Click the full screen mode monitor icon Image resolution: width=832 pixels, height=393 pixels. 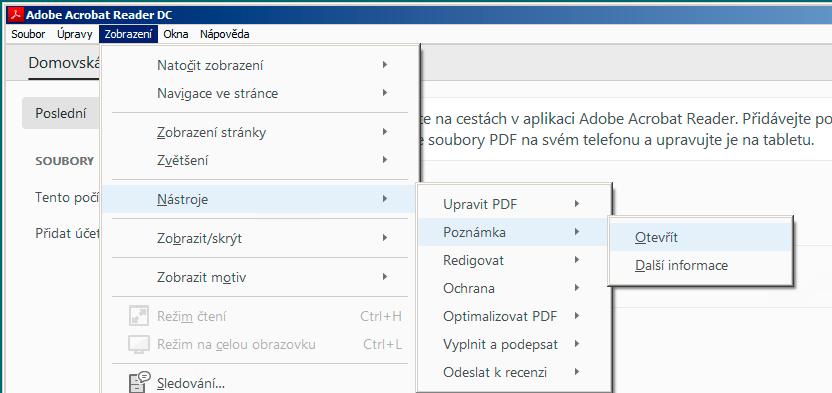(139, 345)
